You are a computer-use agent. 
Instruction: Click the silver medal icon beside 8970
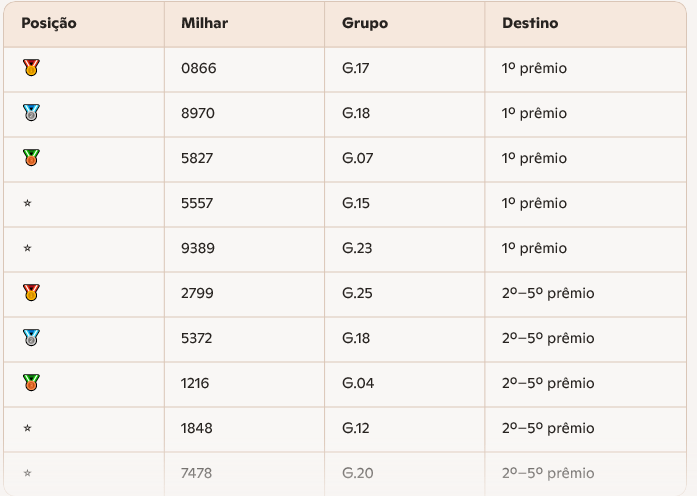tap(31, 113)
